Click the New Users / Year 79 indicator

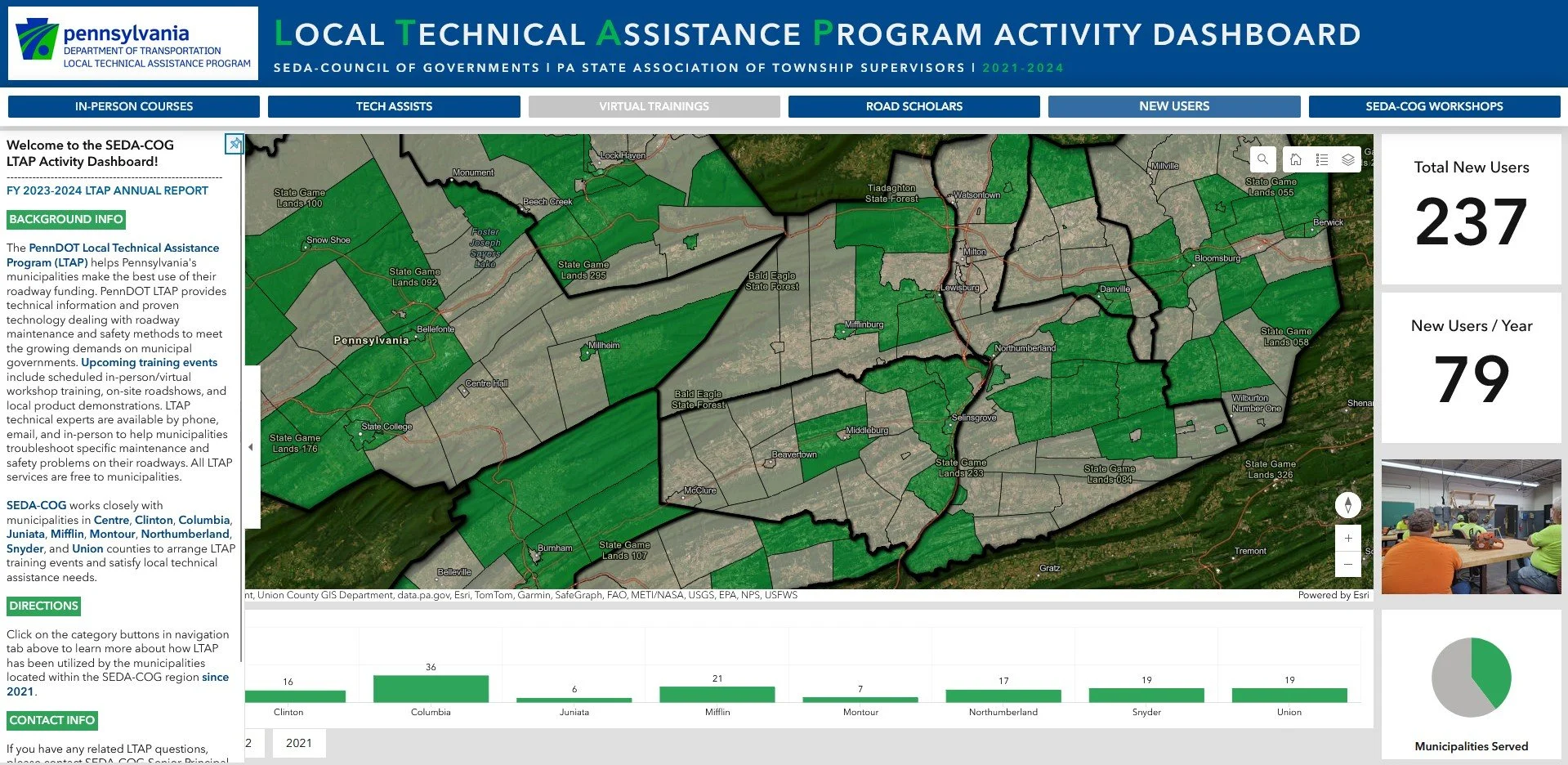coord(1471,367)
